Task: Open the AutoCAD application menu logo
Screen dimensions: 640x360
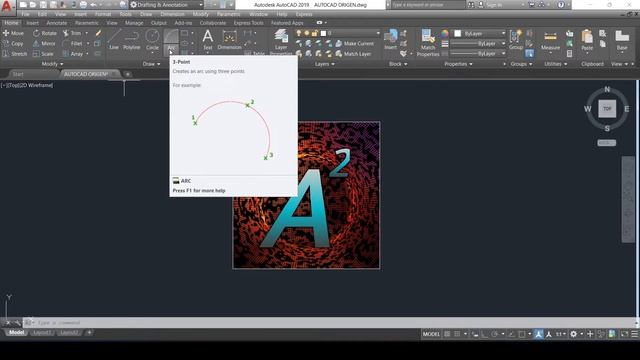Action: (x=7, y=6)
